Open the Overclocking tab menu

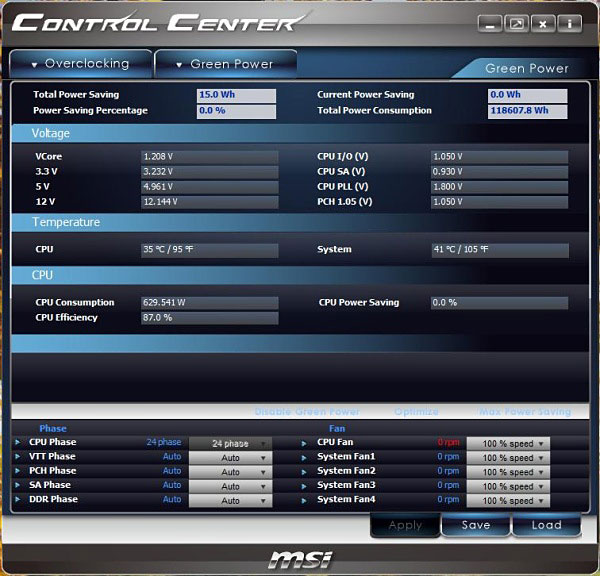80,64
